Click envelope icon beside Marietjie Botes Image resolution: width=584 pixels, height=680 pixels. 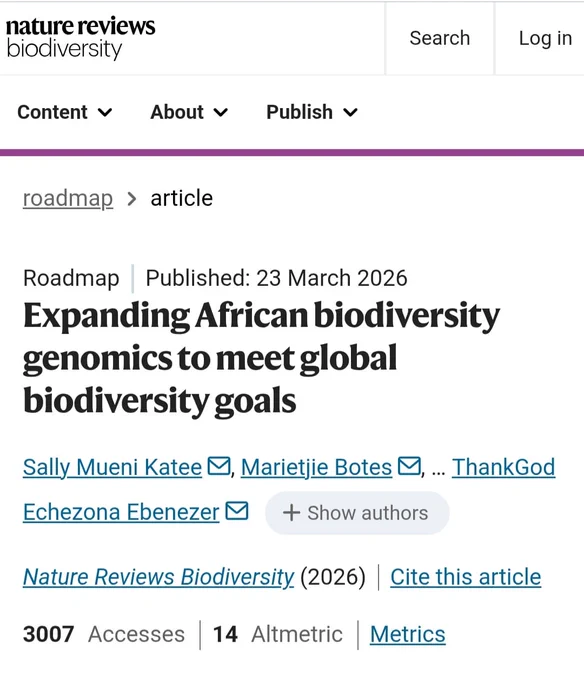click(409, 466)
